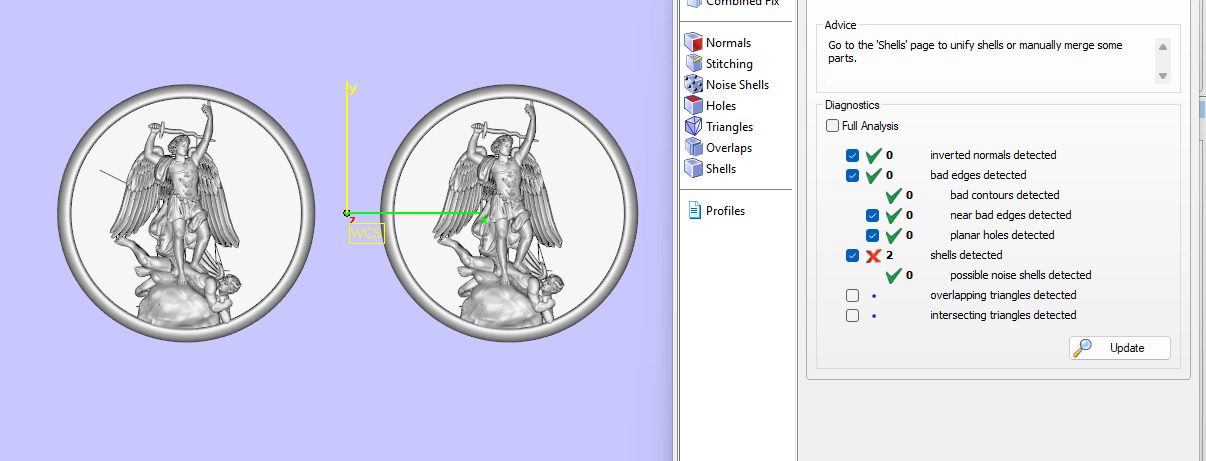Open the Profiles document icon
Image resolution: width=1206 pixels, height=461 pixels.
tap(693, 210)
